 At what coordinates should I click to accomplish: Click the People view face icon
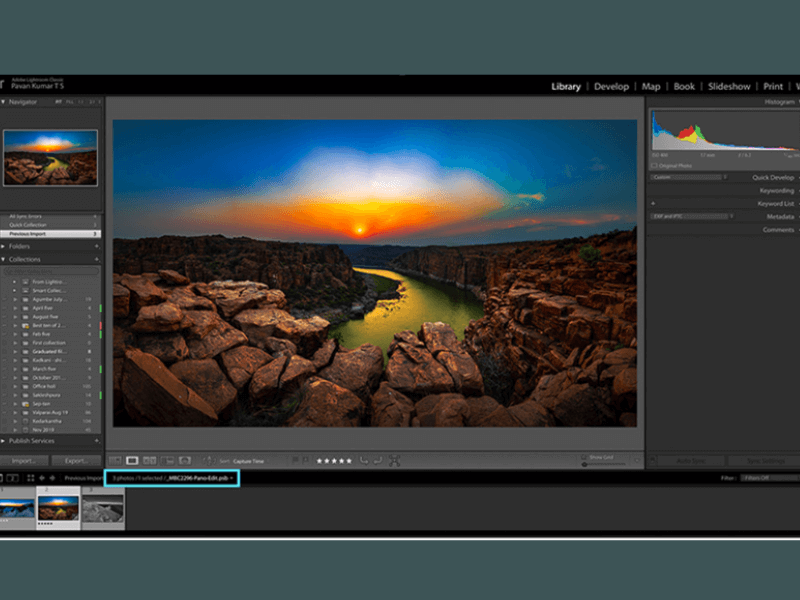[x=184, y=460]
